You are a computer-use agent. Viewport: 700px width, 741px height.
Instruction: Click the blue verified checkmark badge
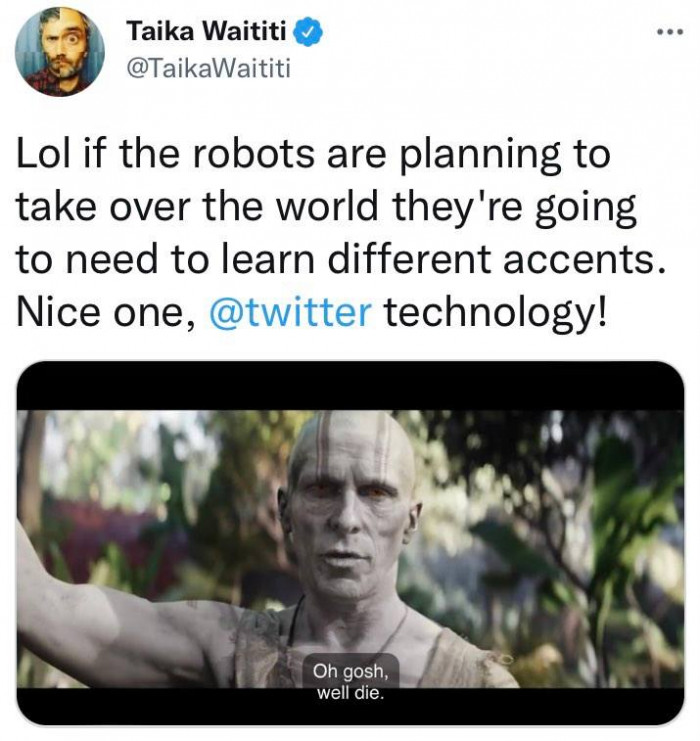point(308,31)
